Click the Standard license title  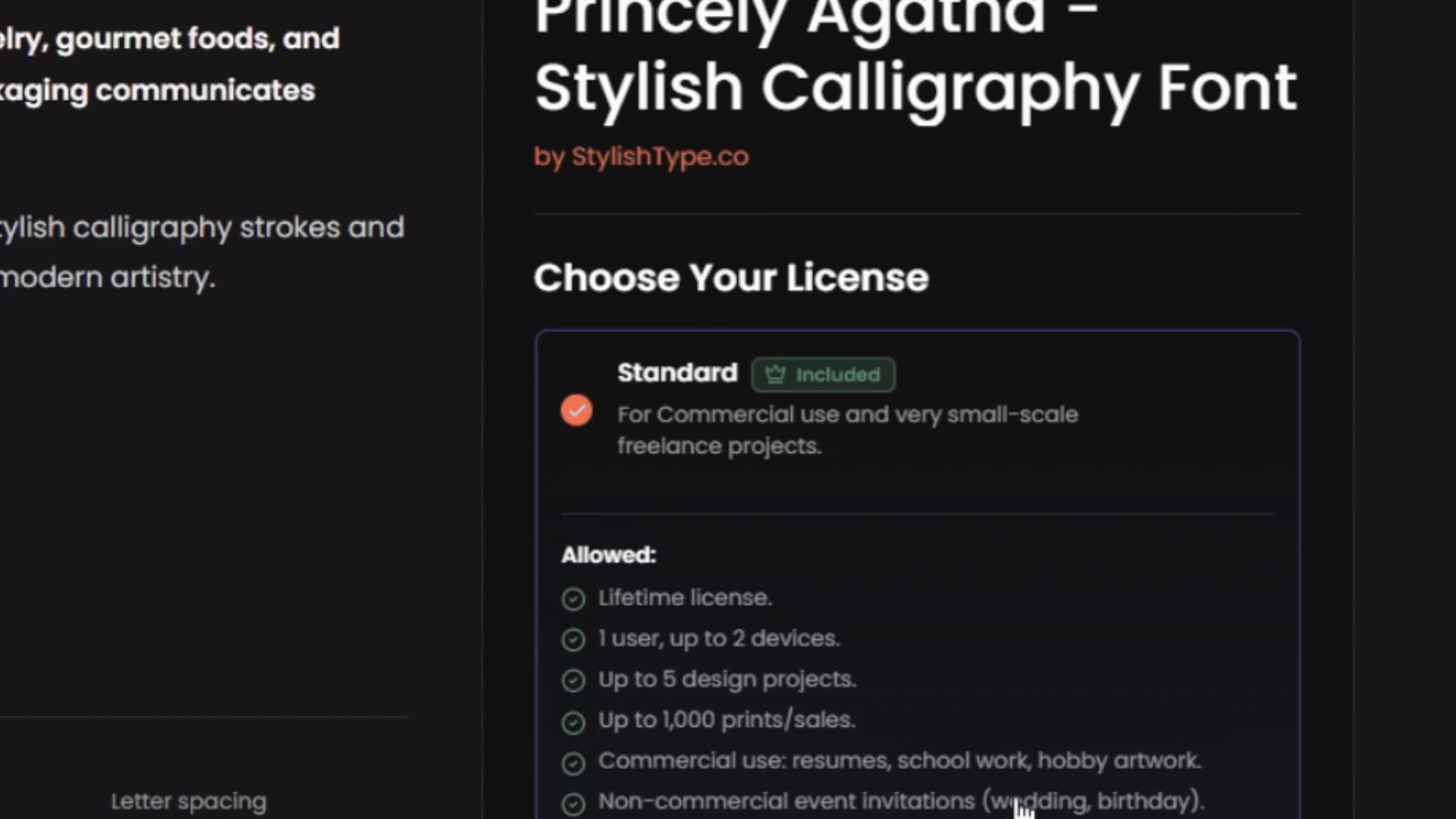677,373
